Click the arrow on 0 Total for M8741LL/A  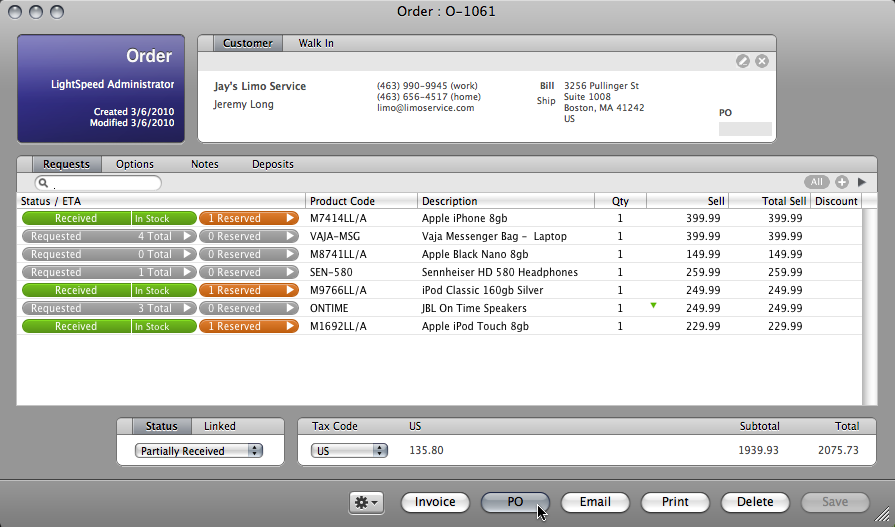pyautogui.click(x=187, y=254)
